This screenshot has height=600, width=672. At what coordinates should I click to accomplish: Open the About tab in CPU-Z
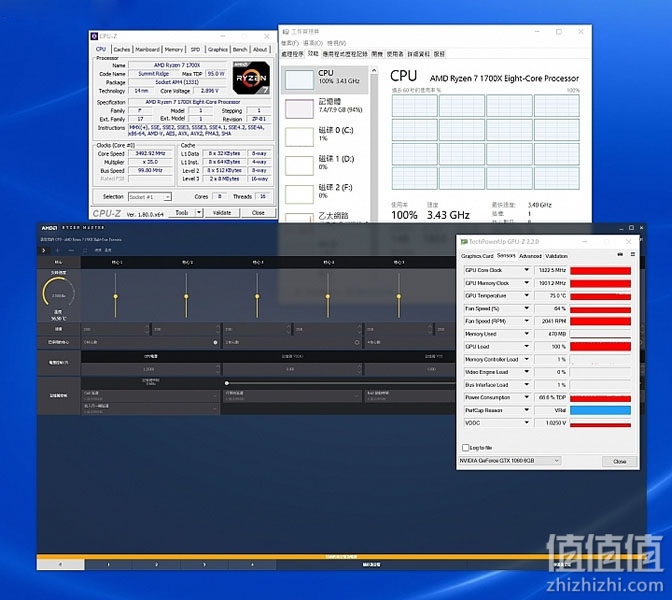[260, 50]
